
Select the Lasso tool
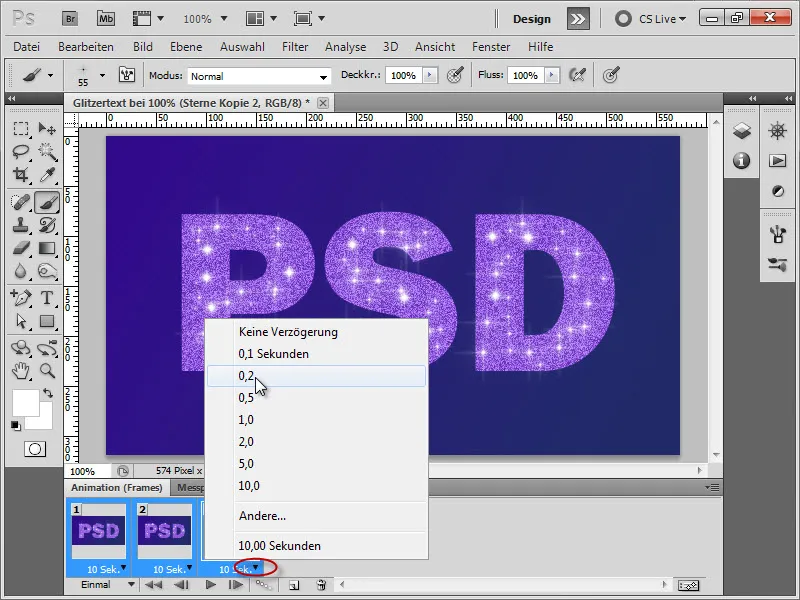(x=21, y=152)
